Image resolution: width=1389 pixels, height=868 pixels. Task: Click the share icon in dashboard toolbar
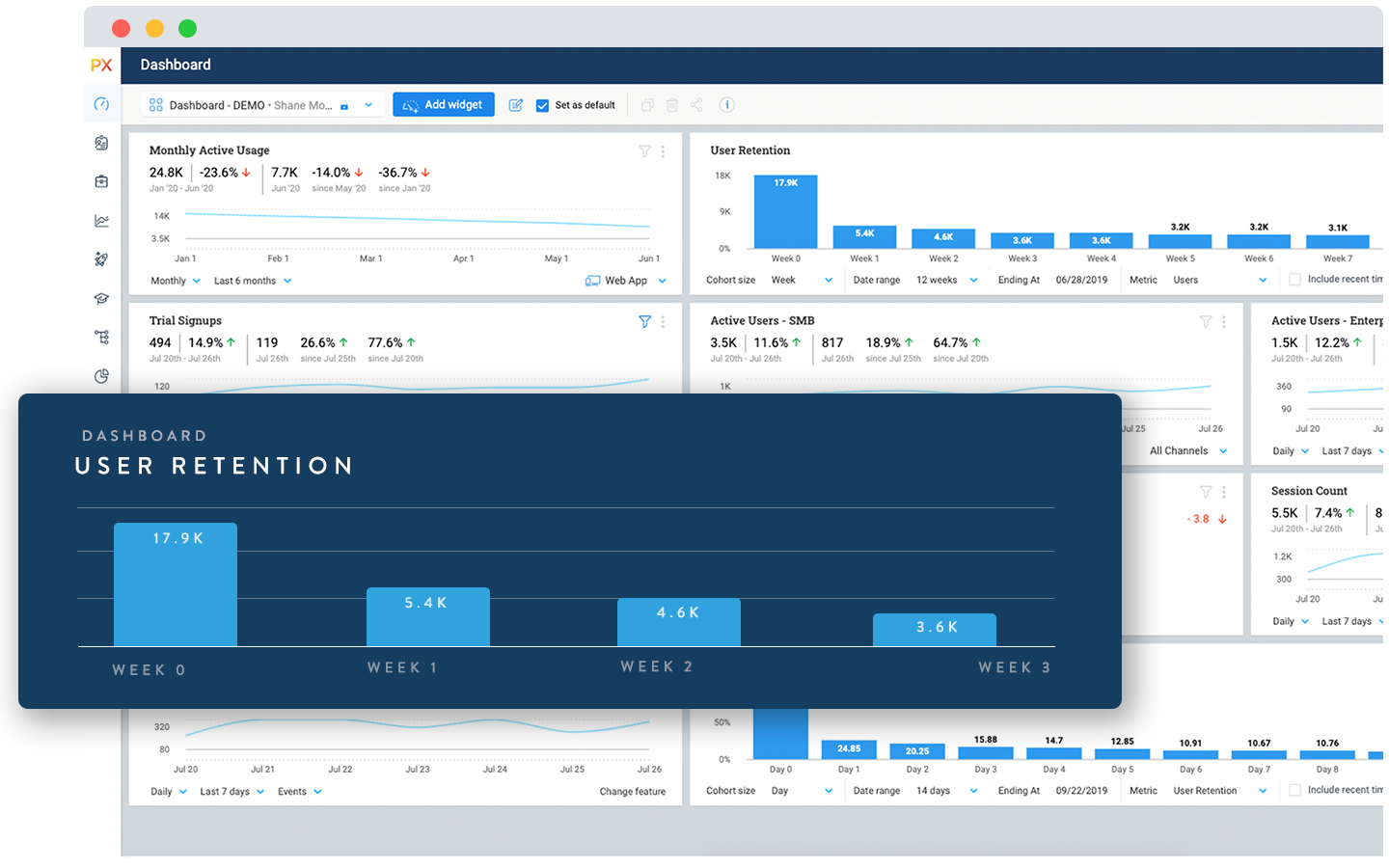696,105
